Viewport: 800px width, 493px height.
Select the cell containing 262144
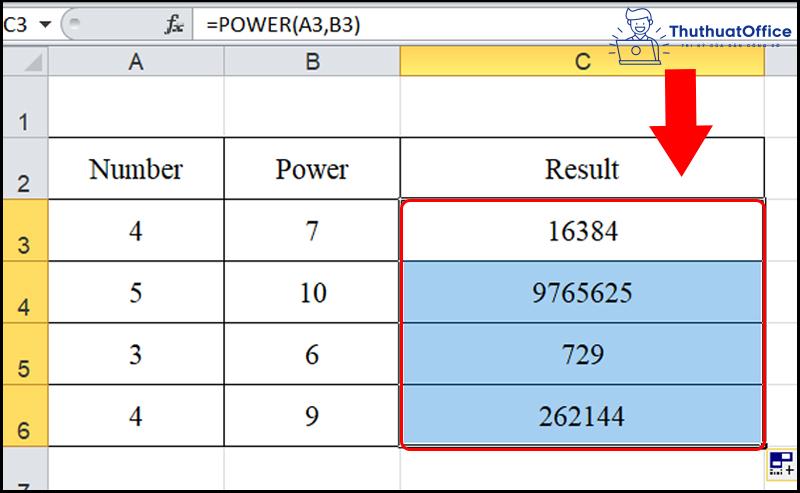pyautogui.click(x=582, y=415)
